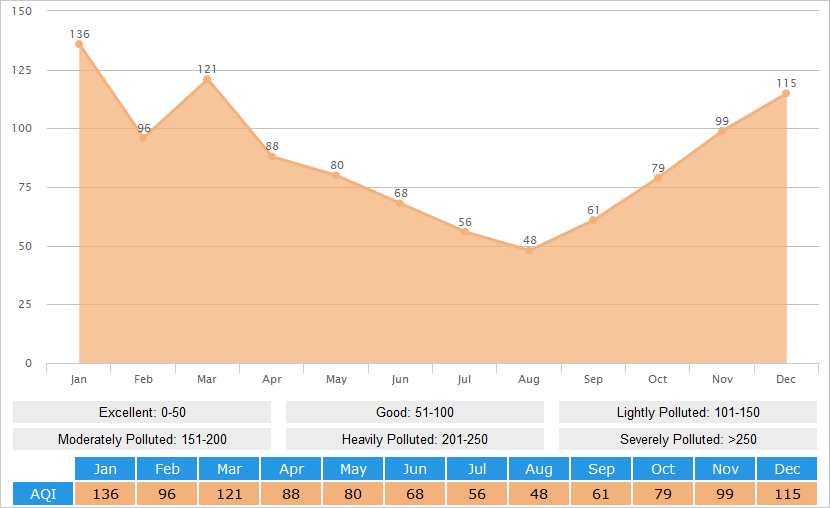
Task: Click the orange '99' cell in the AQI table row
Action: pos(725,494)
